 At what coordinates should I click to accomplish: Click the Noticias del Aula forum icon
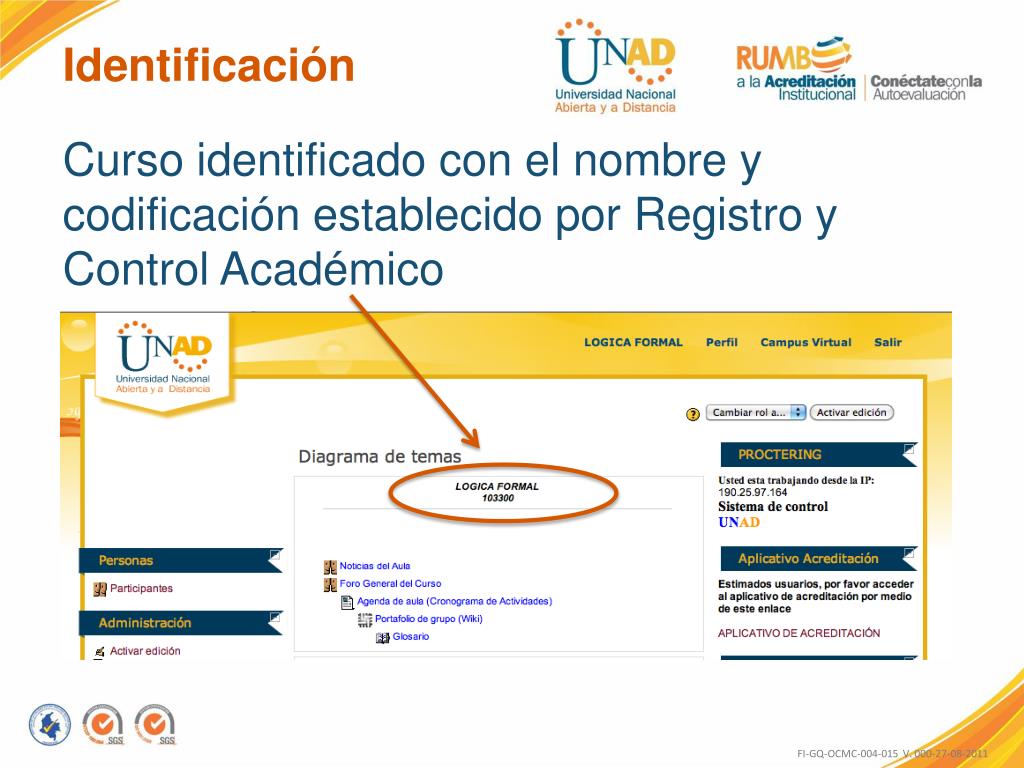click(330, 567)
